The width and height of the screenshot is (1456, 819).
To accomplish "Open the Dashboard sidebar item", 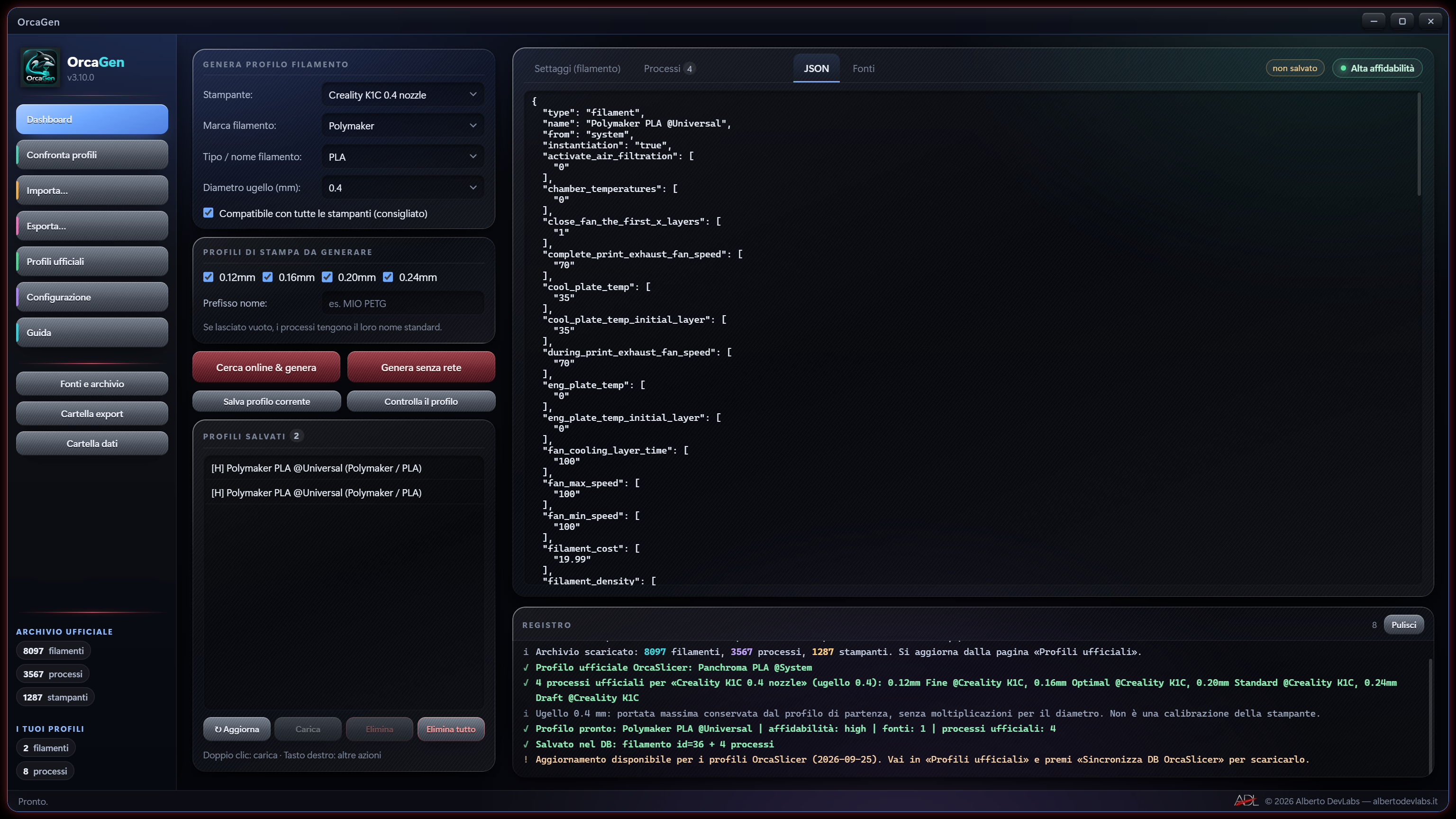I will click(92, 119).
